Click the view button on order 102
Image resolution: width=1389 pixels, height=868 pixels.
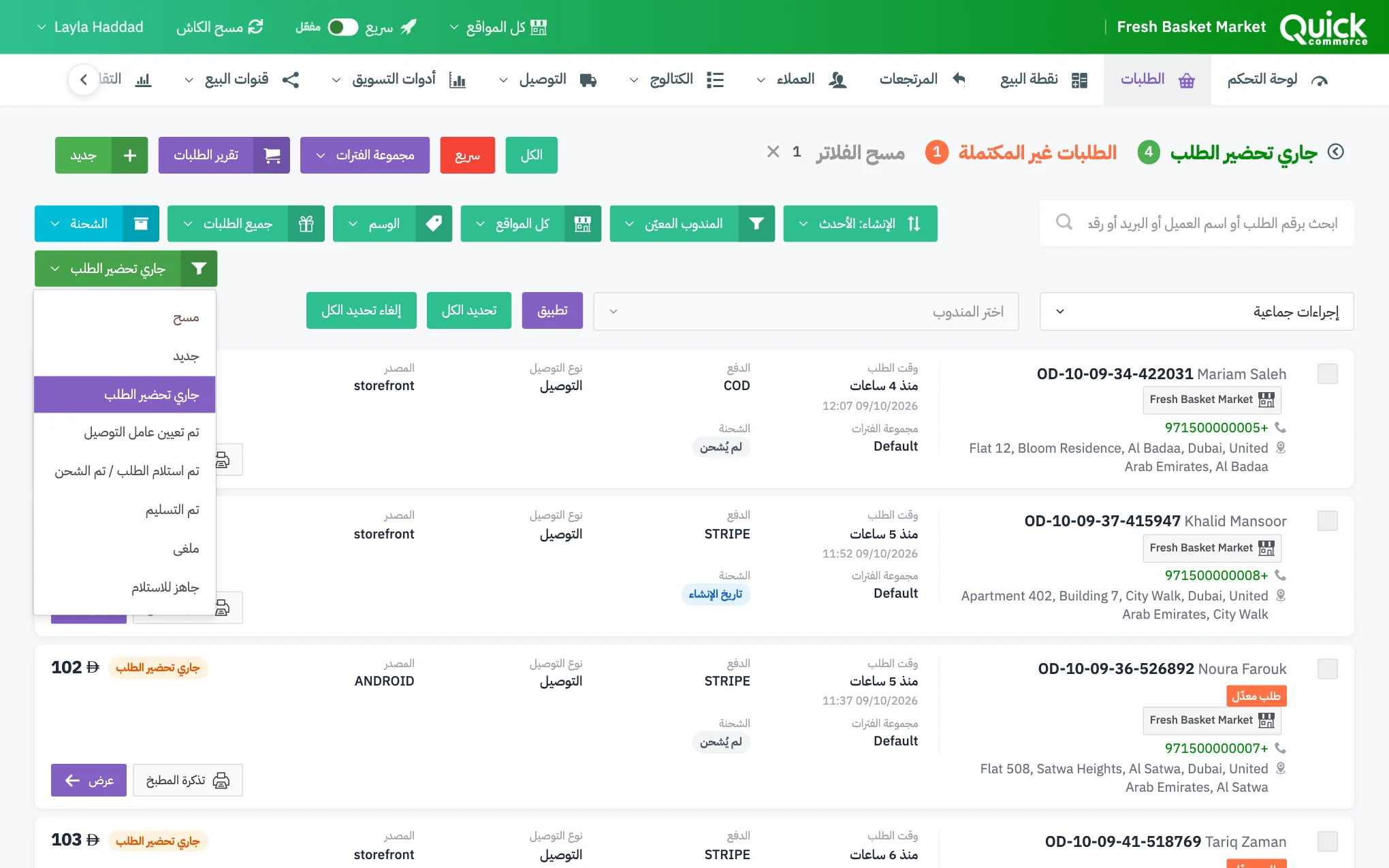pyautogui.click(x=89, y=780)
